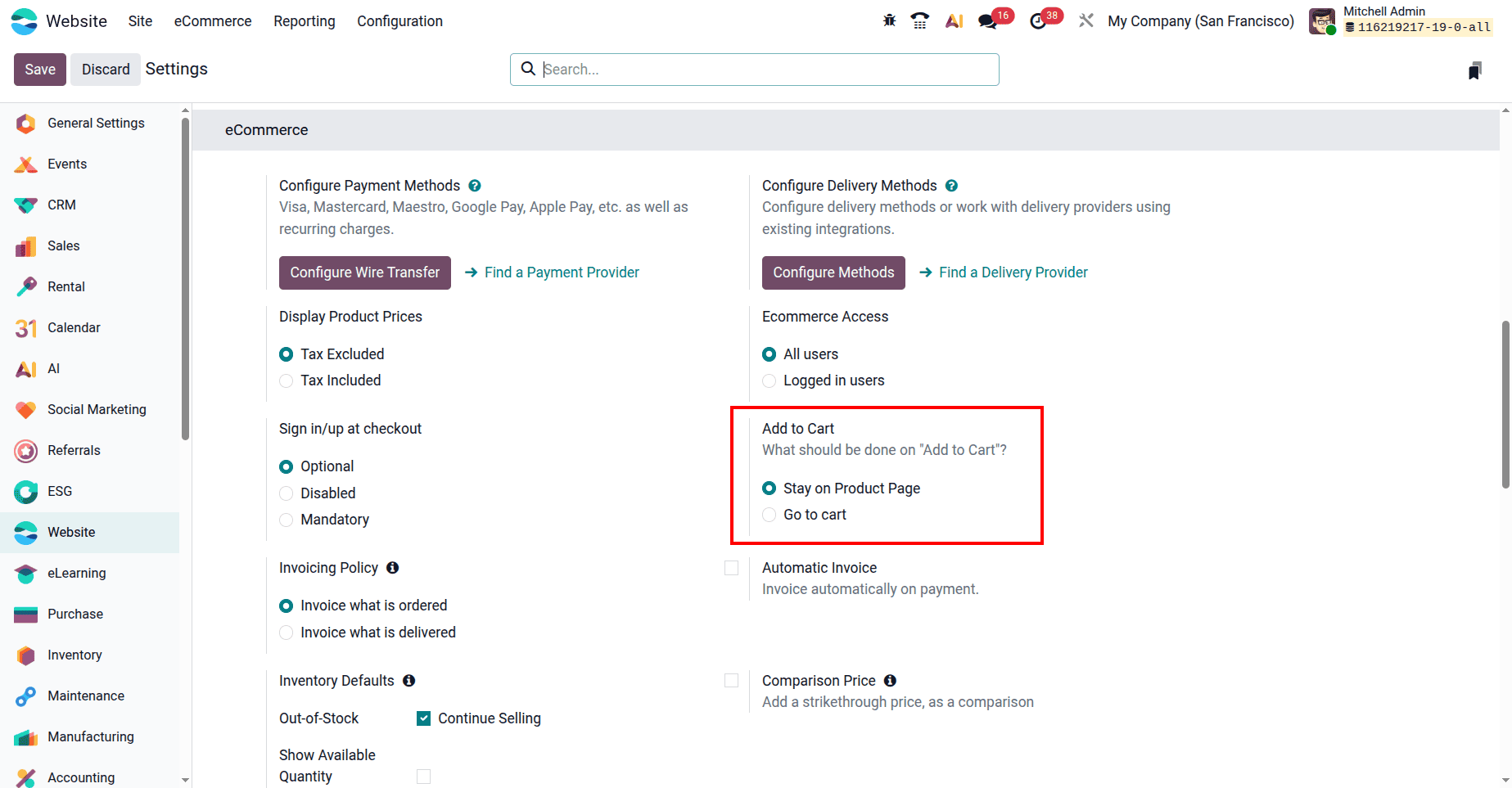Enable Comparison Price checkbox
The image size is (1512, 788).
[732, 681]
